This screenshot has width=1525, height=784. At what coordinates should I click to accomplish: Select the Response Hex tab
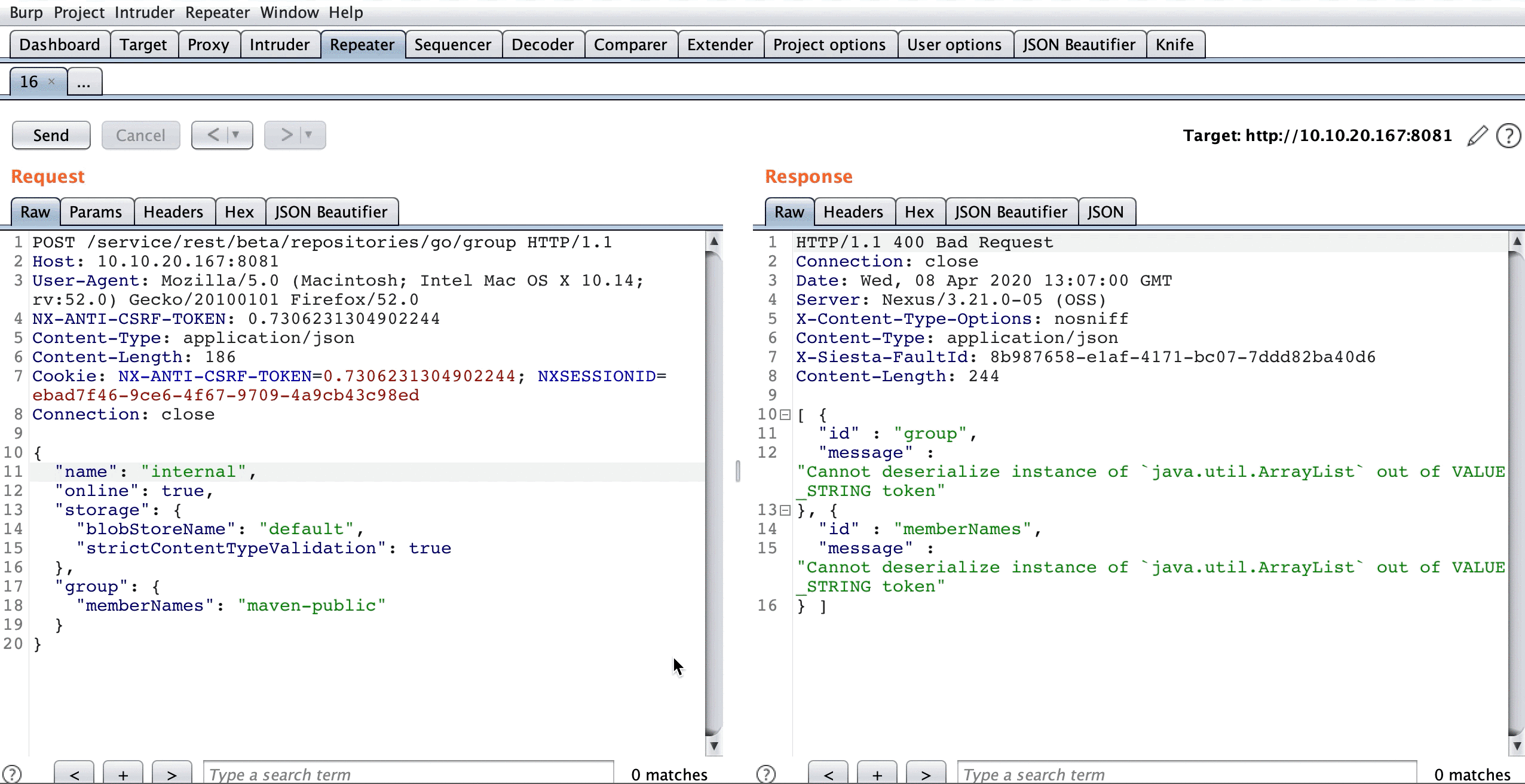pyautogui.click(x=919, y=212)
